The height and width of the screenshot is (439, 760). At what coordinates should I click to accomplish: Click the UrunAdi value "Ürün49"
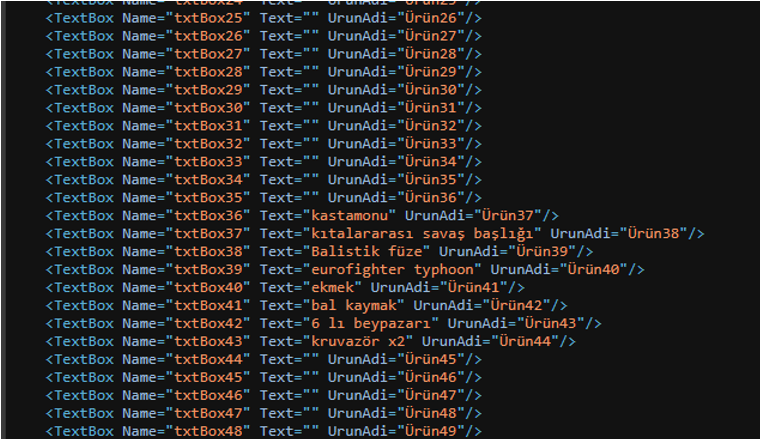431,431
